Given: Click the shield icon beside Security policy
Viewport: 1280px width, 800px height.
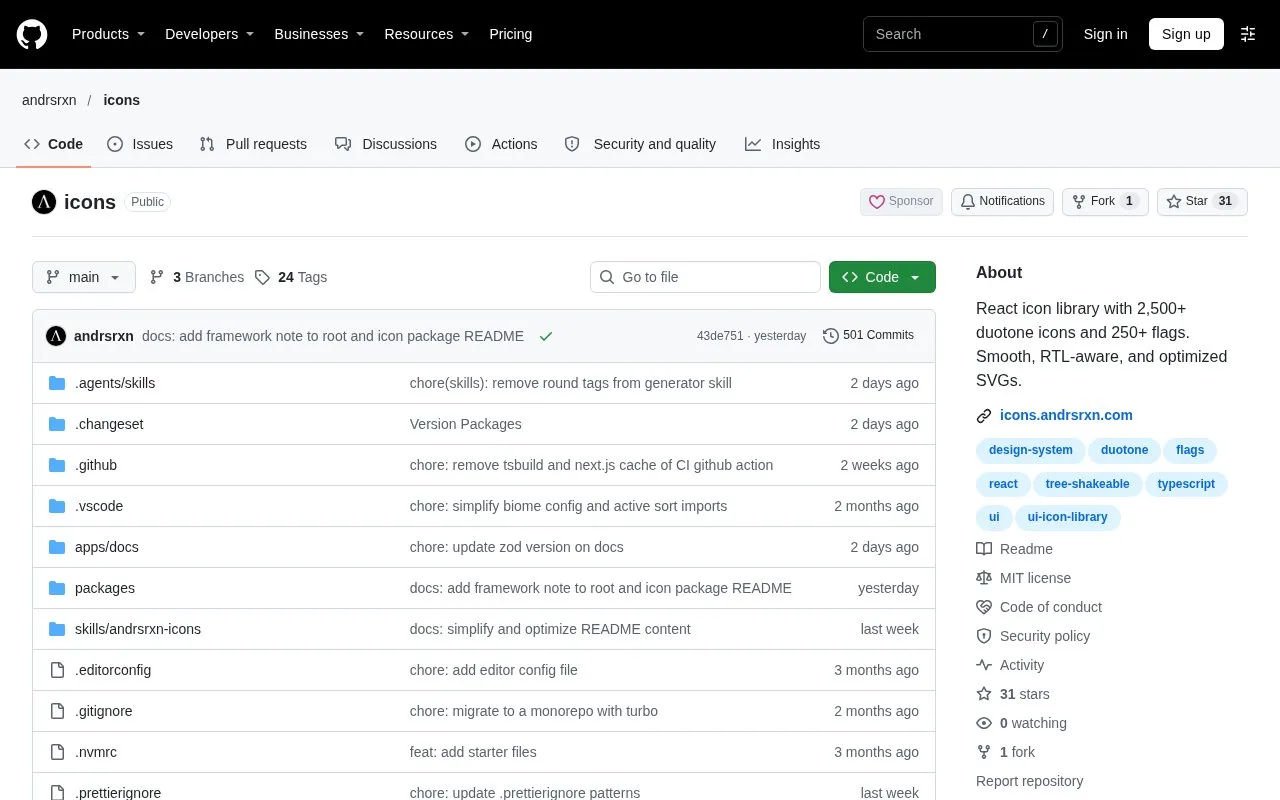Looking at the screenshot, I should click(984, 636).
